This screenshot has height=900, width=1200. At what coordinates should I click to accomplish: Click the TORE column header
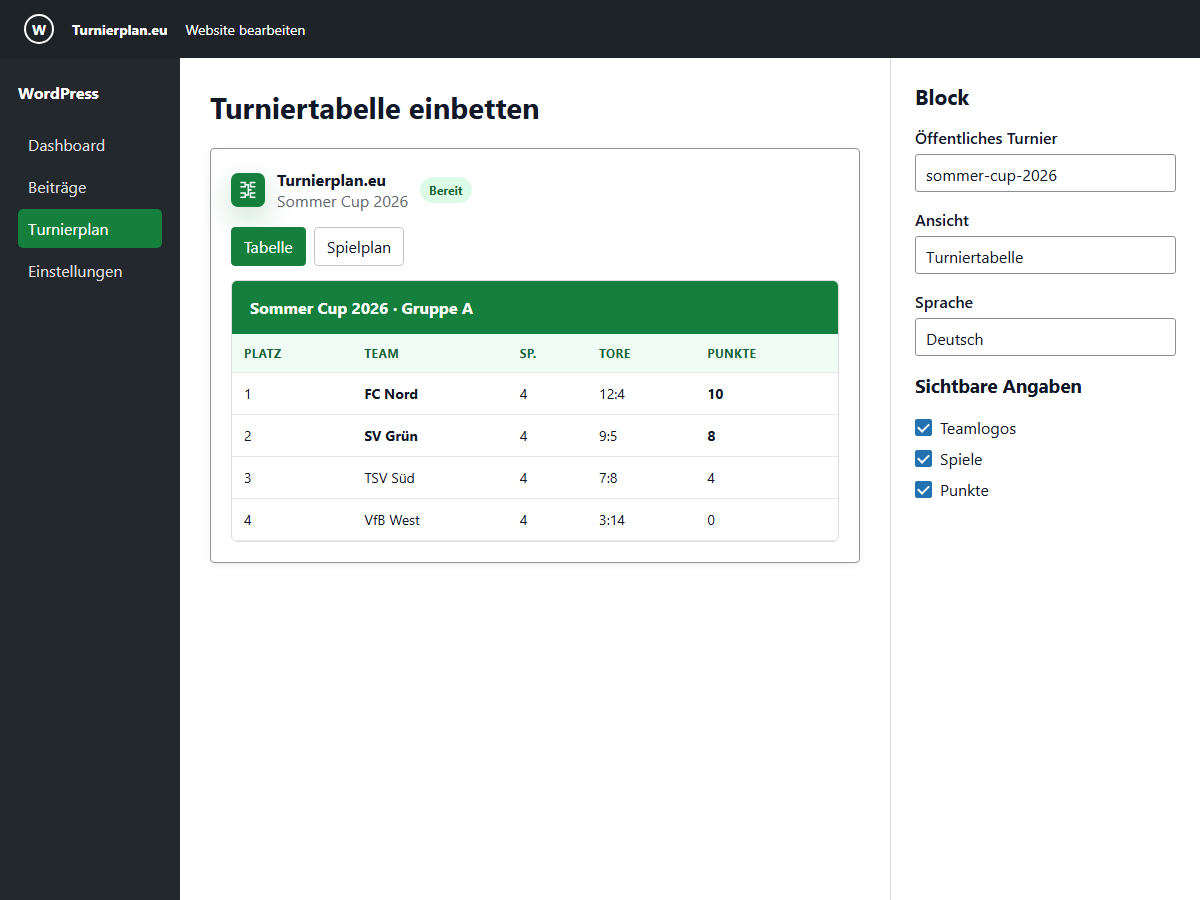615,354
